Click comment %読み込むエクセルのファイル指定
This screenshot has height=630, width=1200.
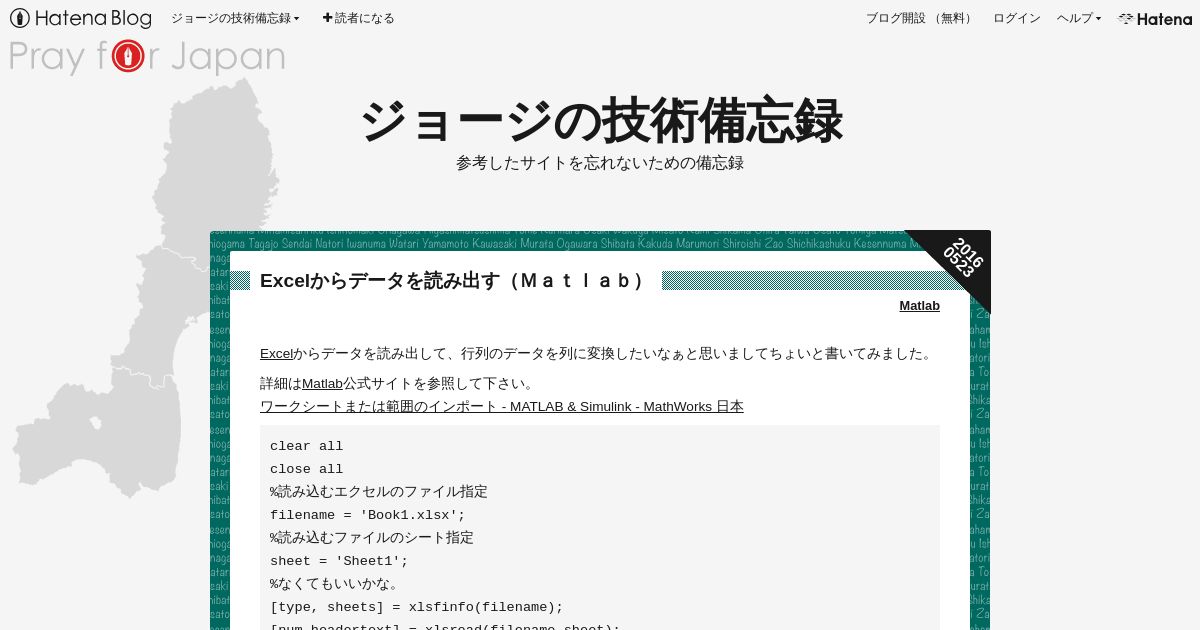pyautogui.click(x=379, y=492)
